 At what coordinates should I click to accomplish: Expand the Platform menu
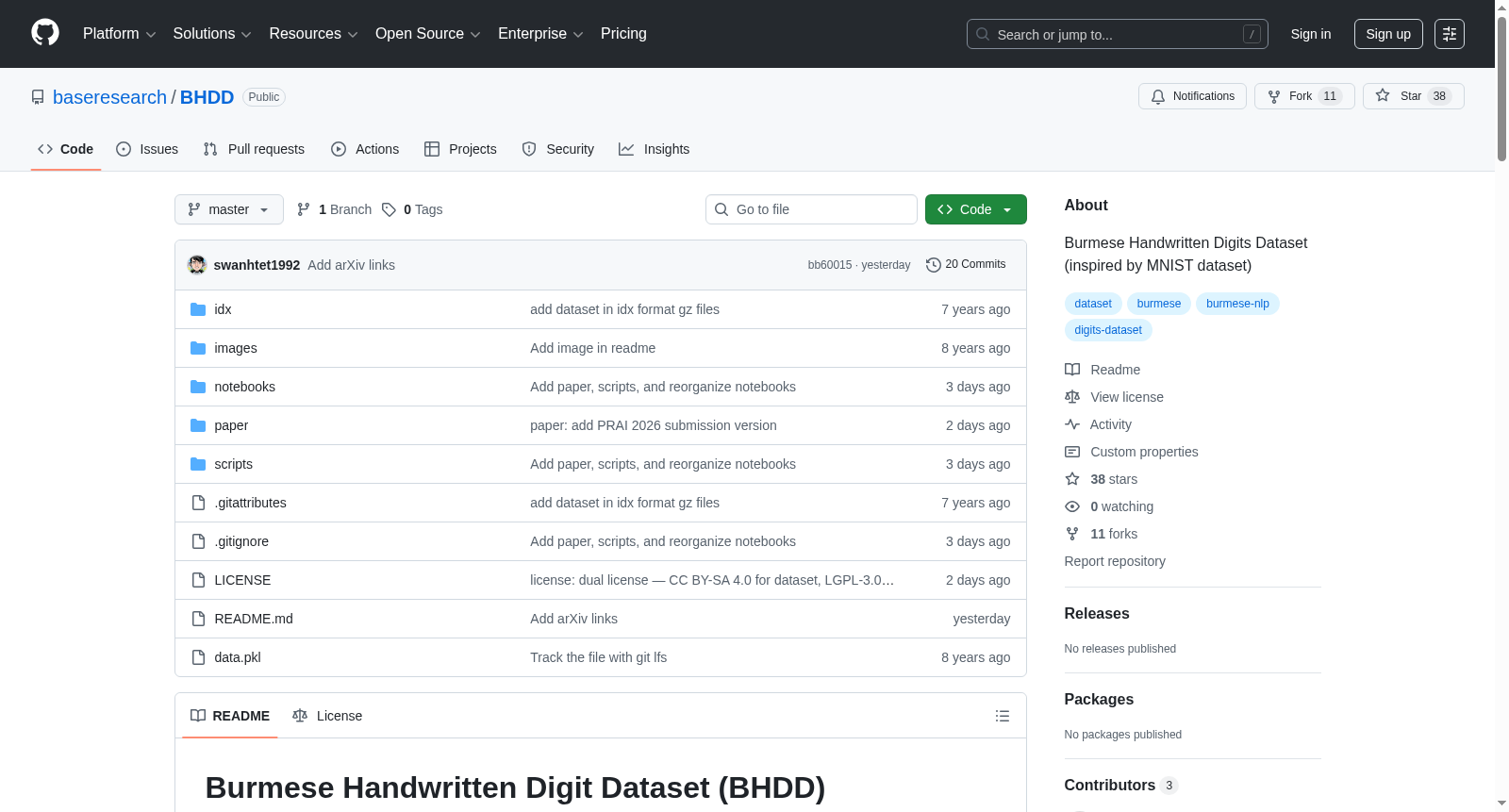click(120, 34)
